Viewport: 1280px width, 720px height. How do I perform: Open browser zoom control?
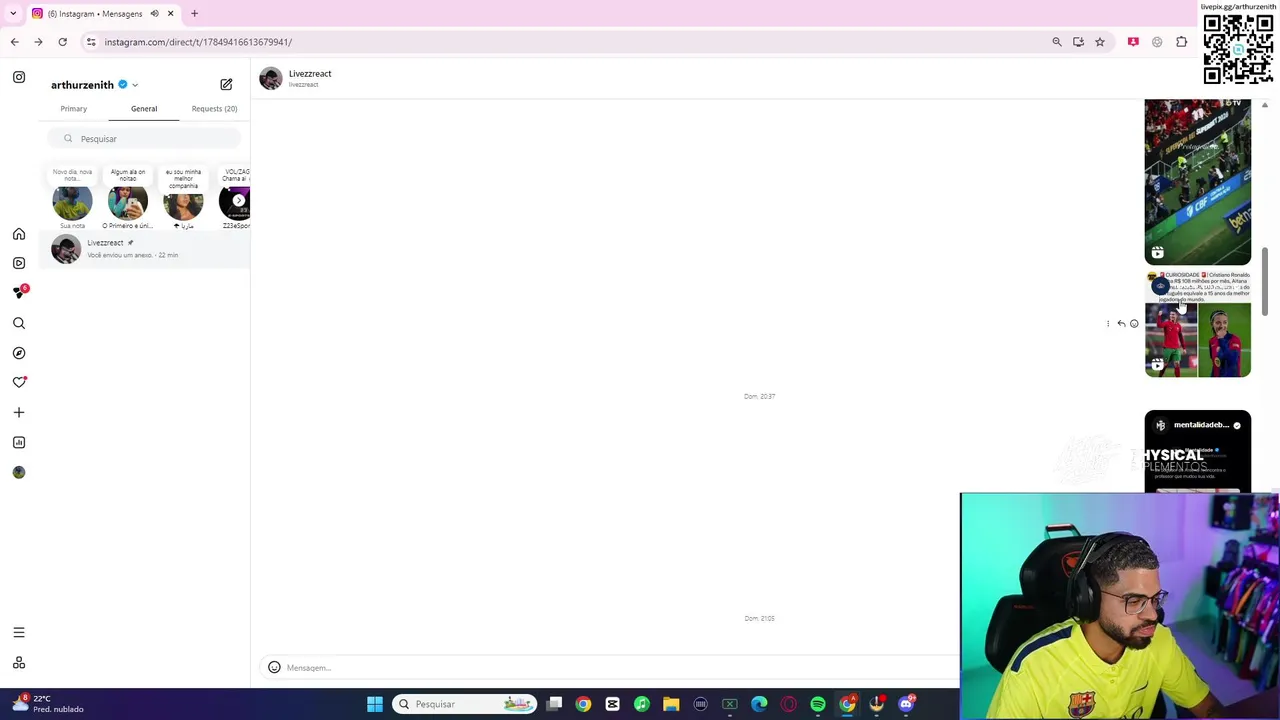coord(1057,42)
